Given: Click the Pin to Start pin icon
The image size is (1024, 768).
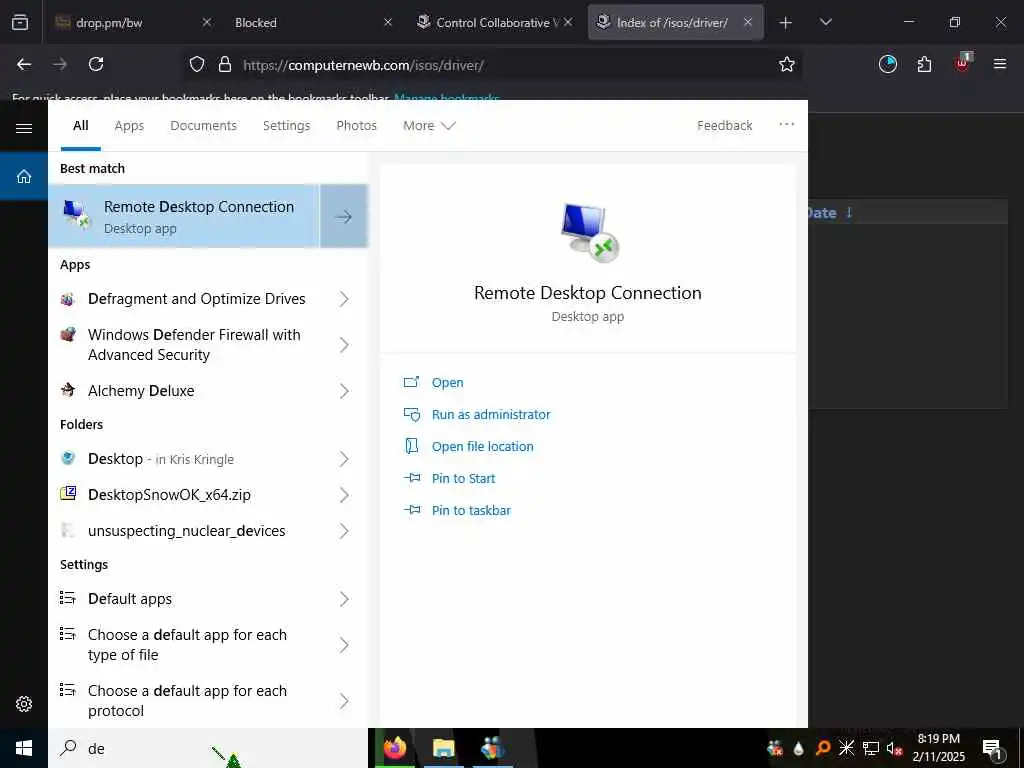Looking at the screenshot, I should coord(411,478).
